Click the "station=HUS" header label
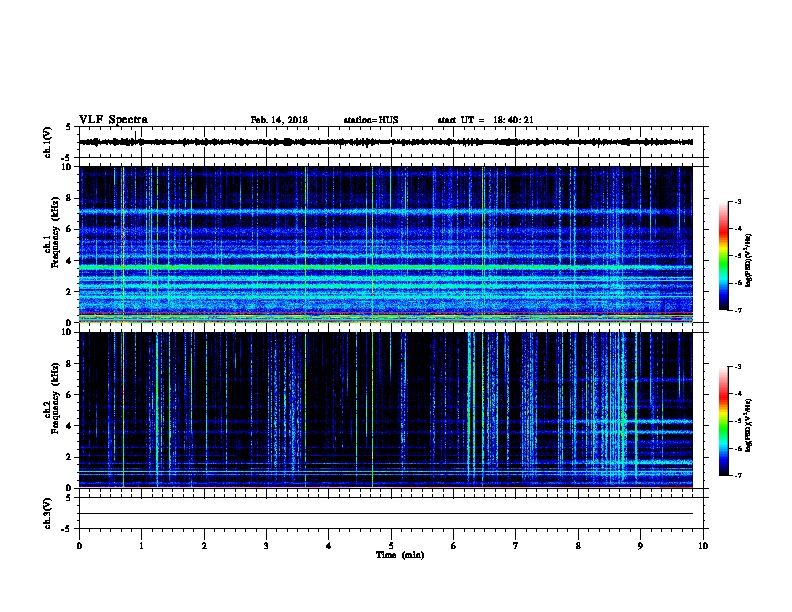 tap(371, 120)
